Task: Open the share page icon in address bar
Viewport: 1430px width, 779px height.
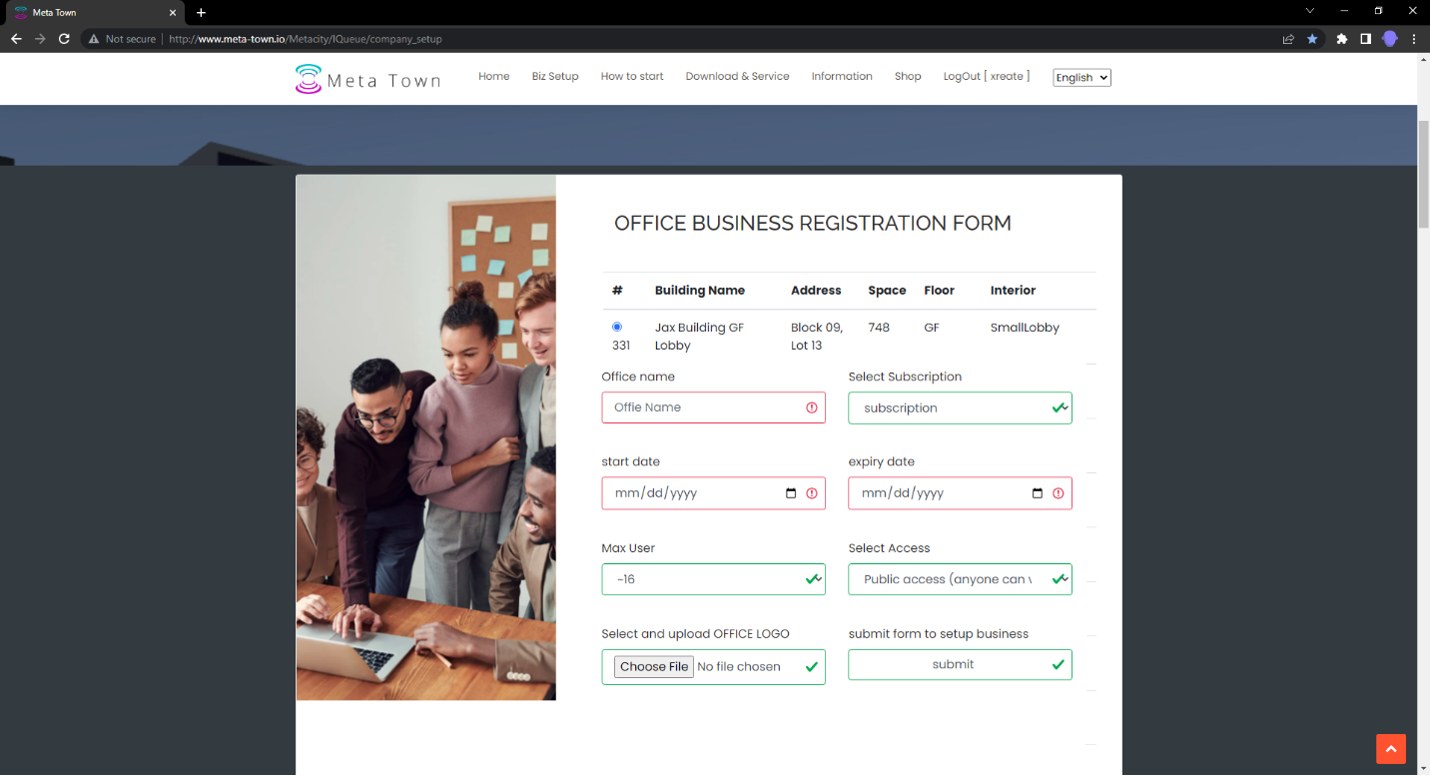Action: pos(1288,39)
